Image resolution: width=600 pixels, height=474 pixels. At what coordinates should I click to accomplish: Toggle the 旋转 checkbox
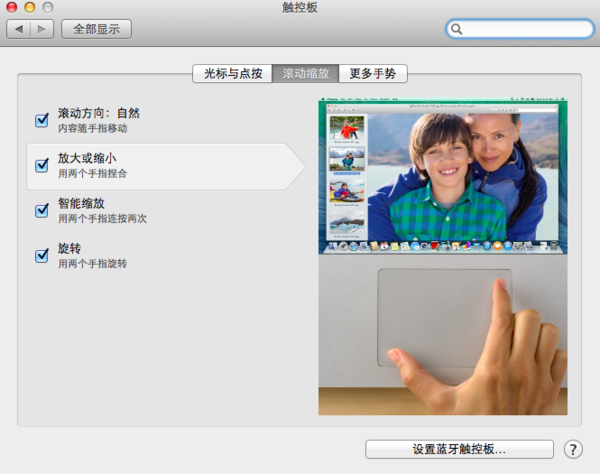pyautogui.click(x=42, y=256)
